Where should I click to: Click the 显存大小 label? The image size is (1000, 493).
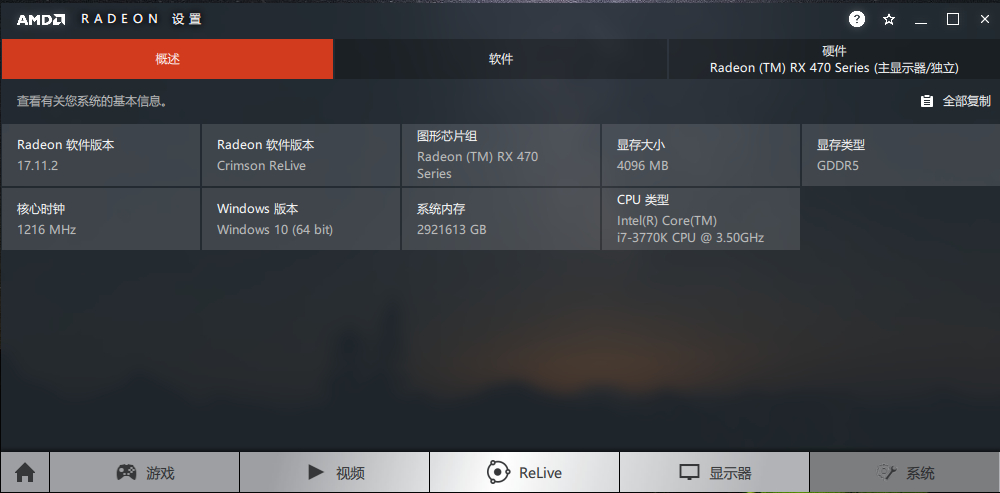click(x=641, y=145)
